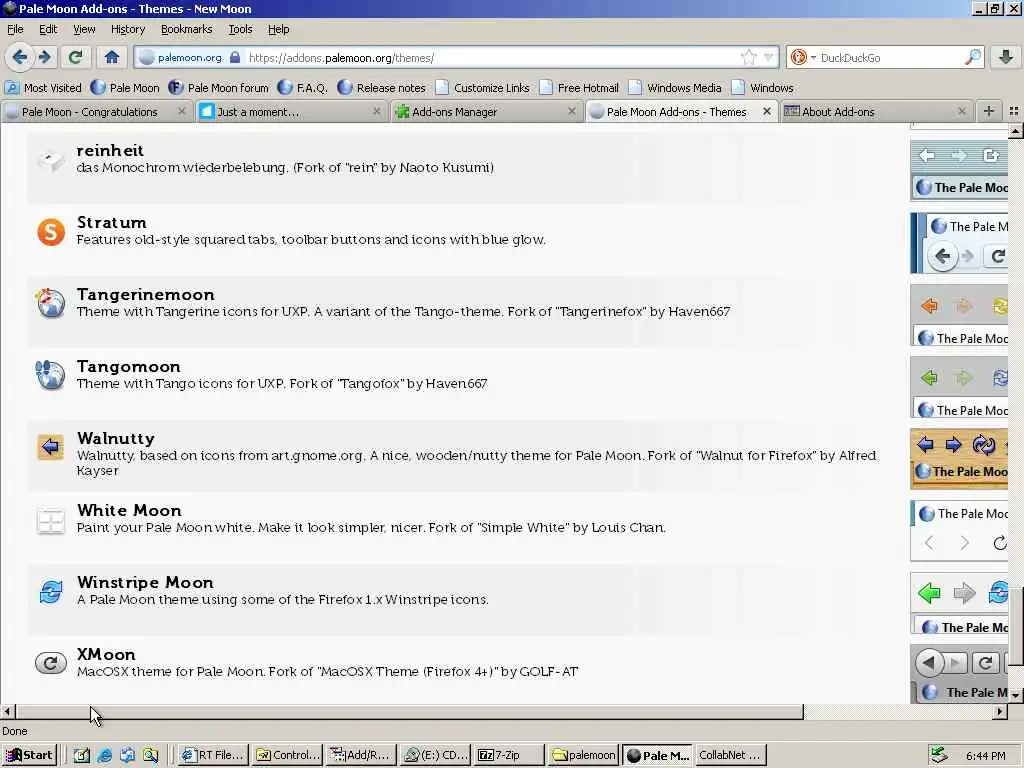Screen dimensions: 1024x768
Task: Click the browser Forward arrow button
Action: tap(44, 57)
